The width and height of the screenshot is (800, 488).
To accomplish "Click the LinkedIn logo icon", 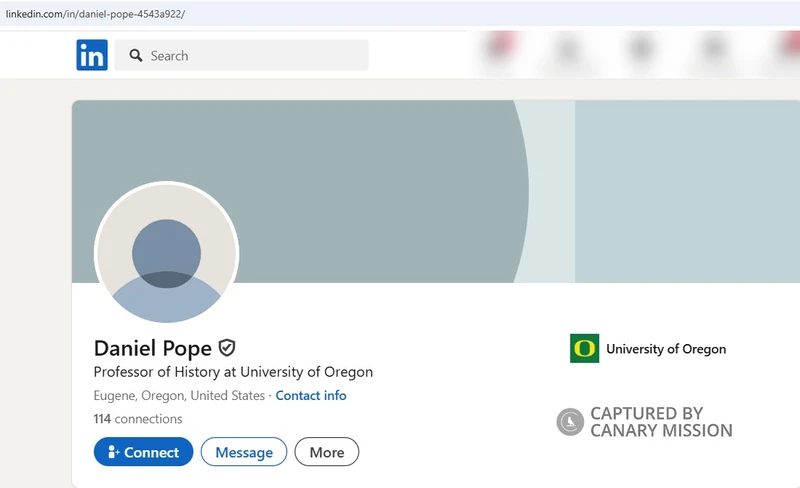I will coord(92,55).
